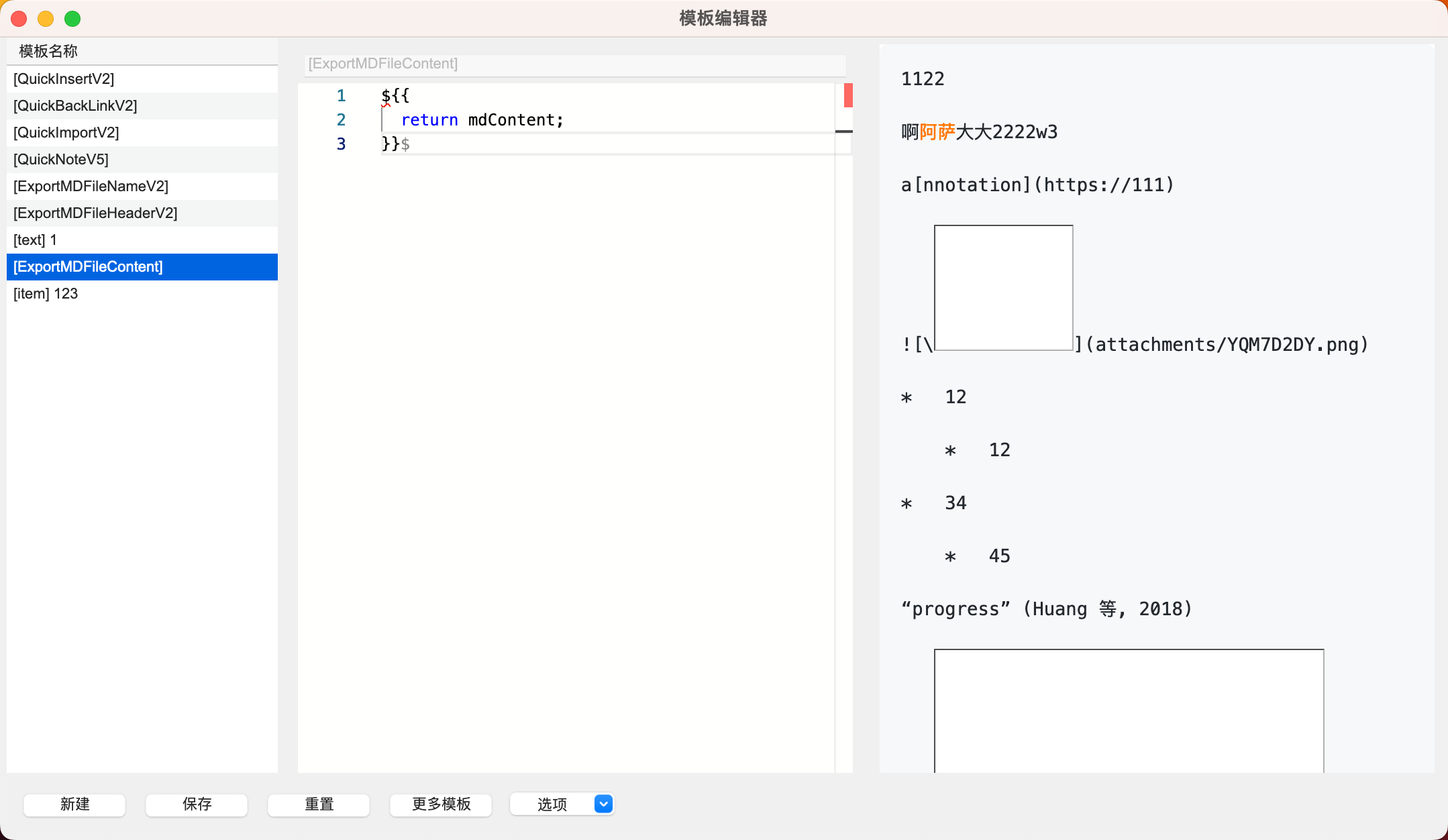Click line 2 containing return mdContent
This screenshot has width=1448, height=840.
(481, 119)
